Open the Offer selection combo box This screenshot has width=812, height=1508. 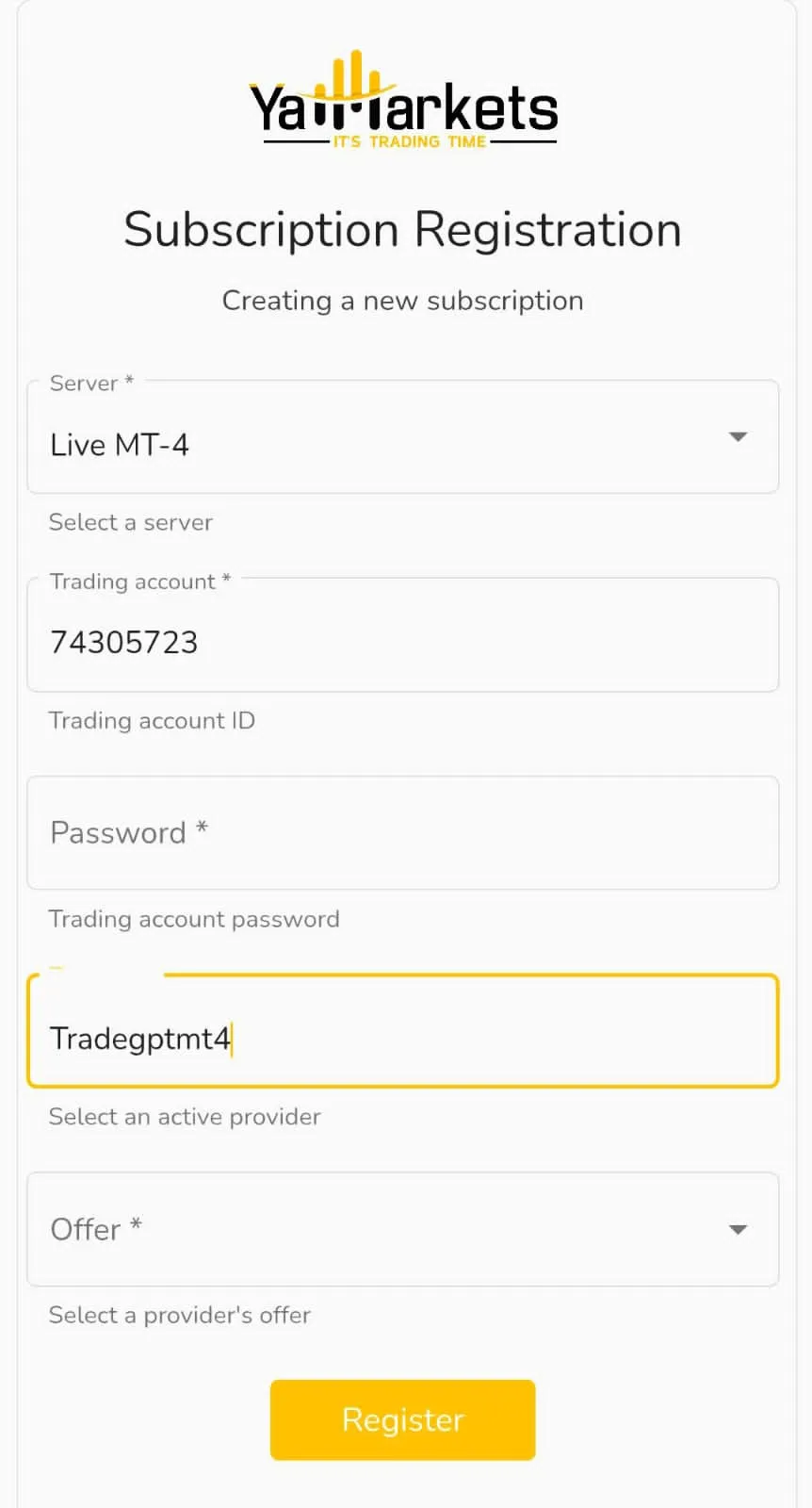tap(377, 1230)
